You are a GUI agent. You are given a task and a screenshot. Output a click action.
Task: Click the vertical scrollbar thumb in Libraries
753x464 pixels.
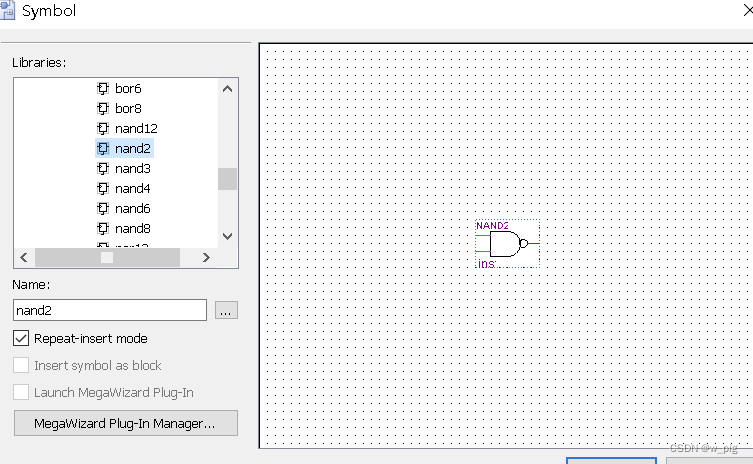[x=228, y=179]
